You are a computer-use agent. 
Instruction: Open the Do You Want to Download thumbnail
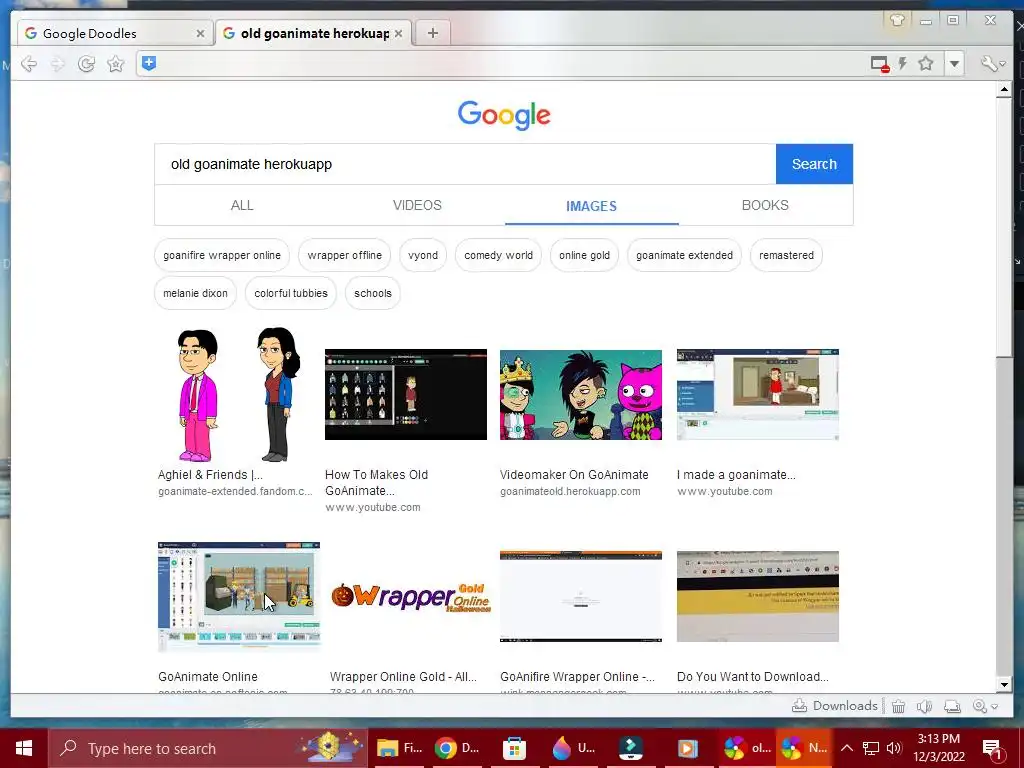click(758, 596)
